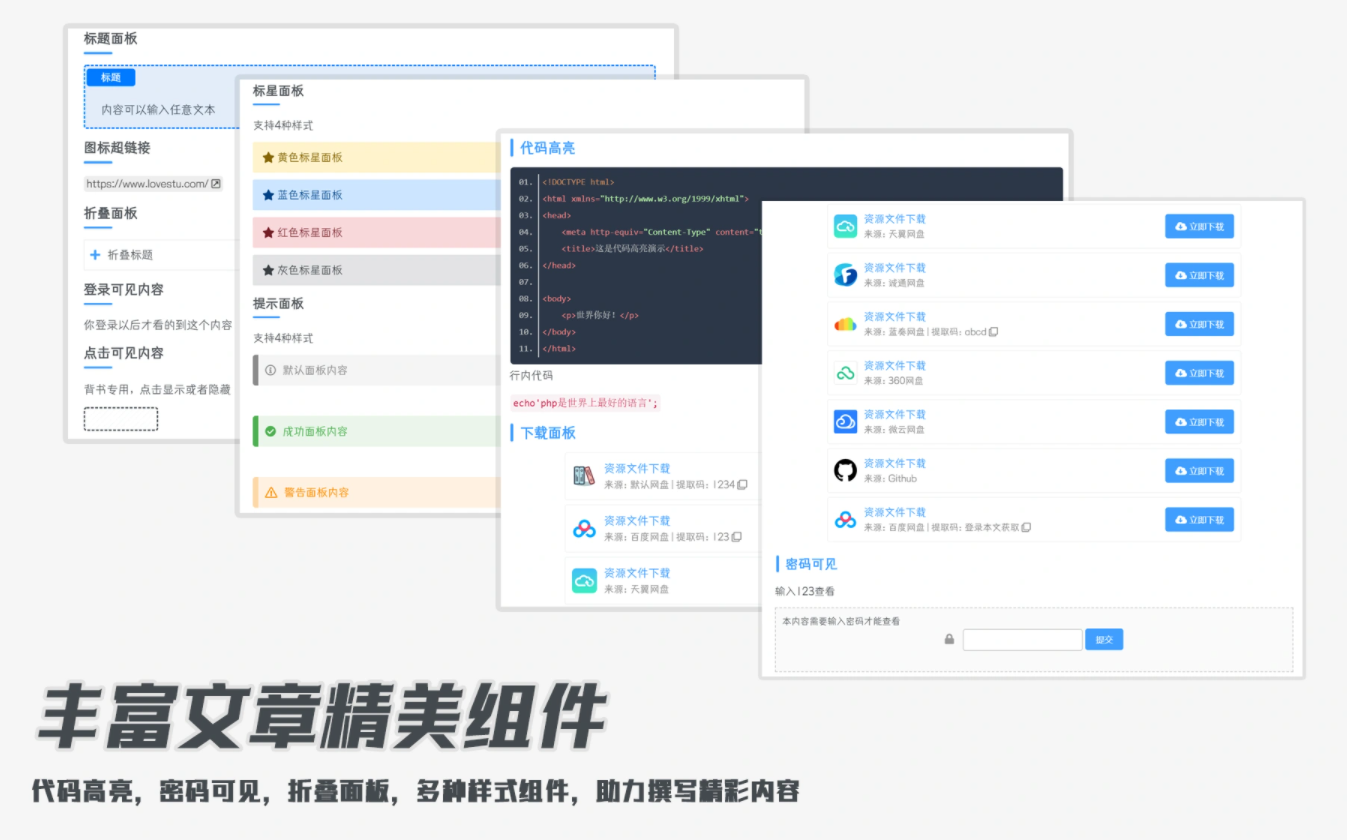The height and width of the screenshot is (840, 1347).
Task: Click the Weiyun netdisk icon
Action: (845, 422)
